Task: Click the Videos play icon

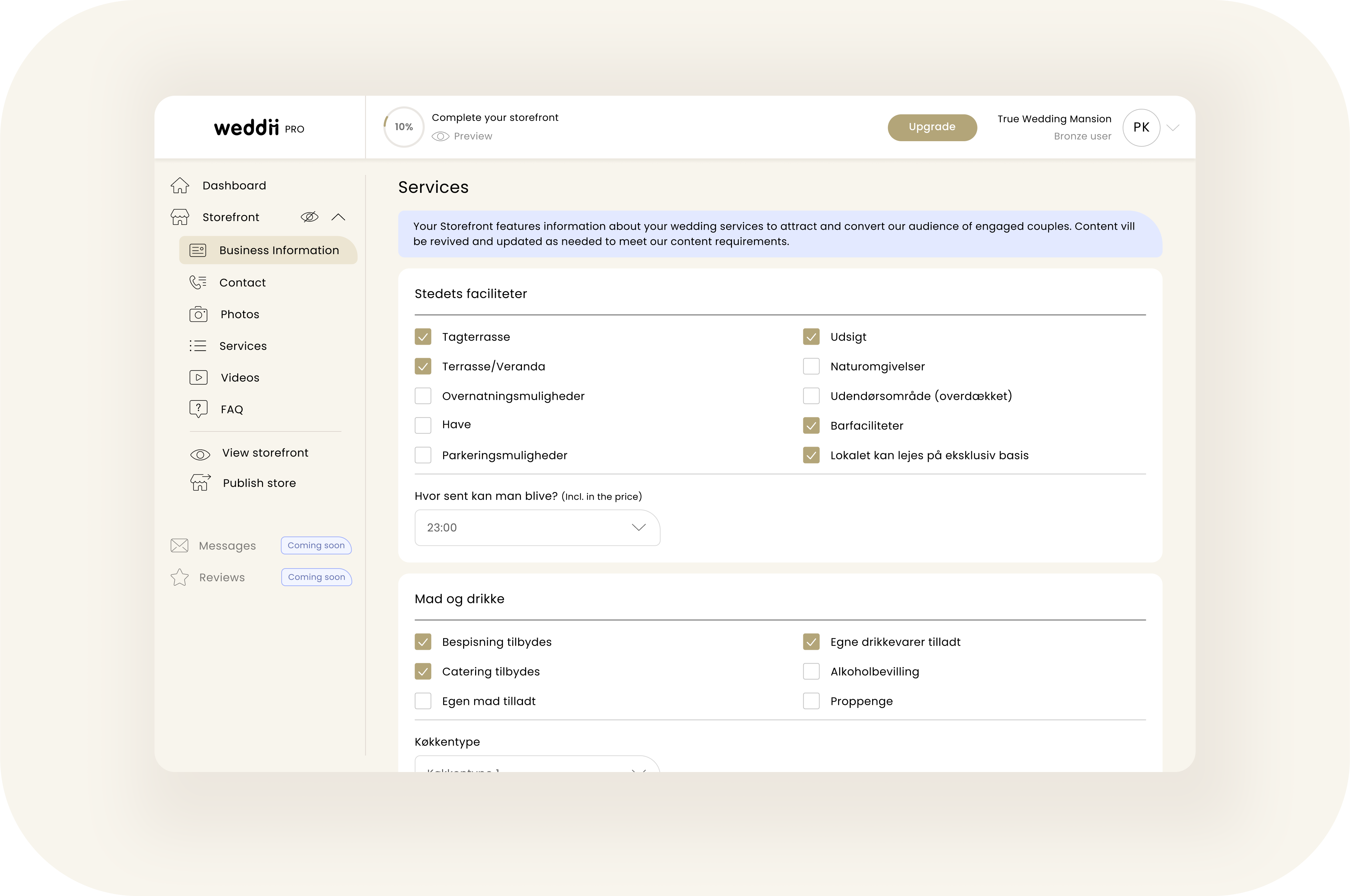Action: (x=198, y=377)
